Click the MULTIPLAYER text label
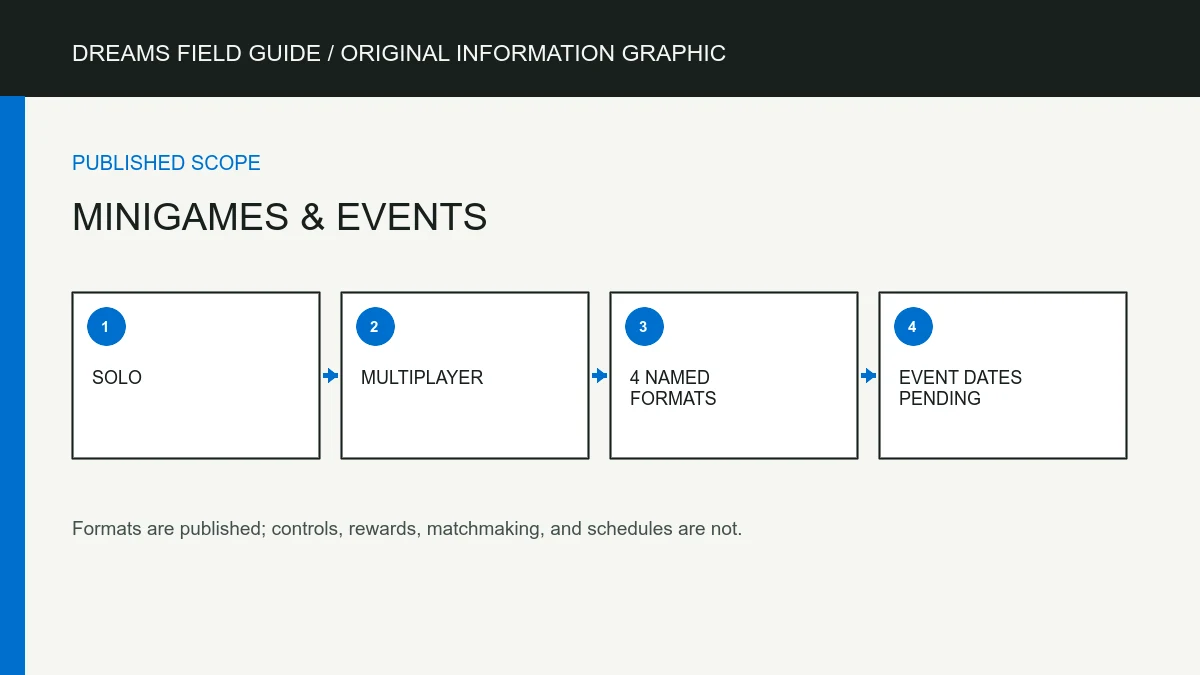1200x675 pixels. click(422, 378)
